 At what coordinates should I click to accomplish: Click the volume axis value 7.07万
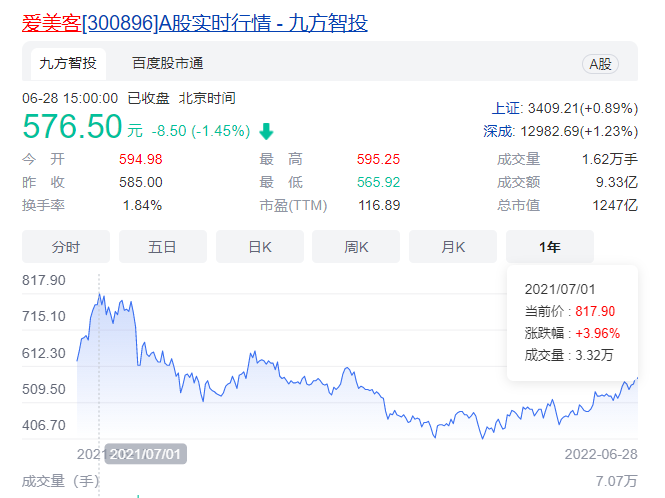[617, 481]
